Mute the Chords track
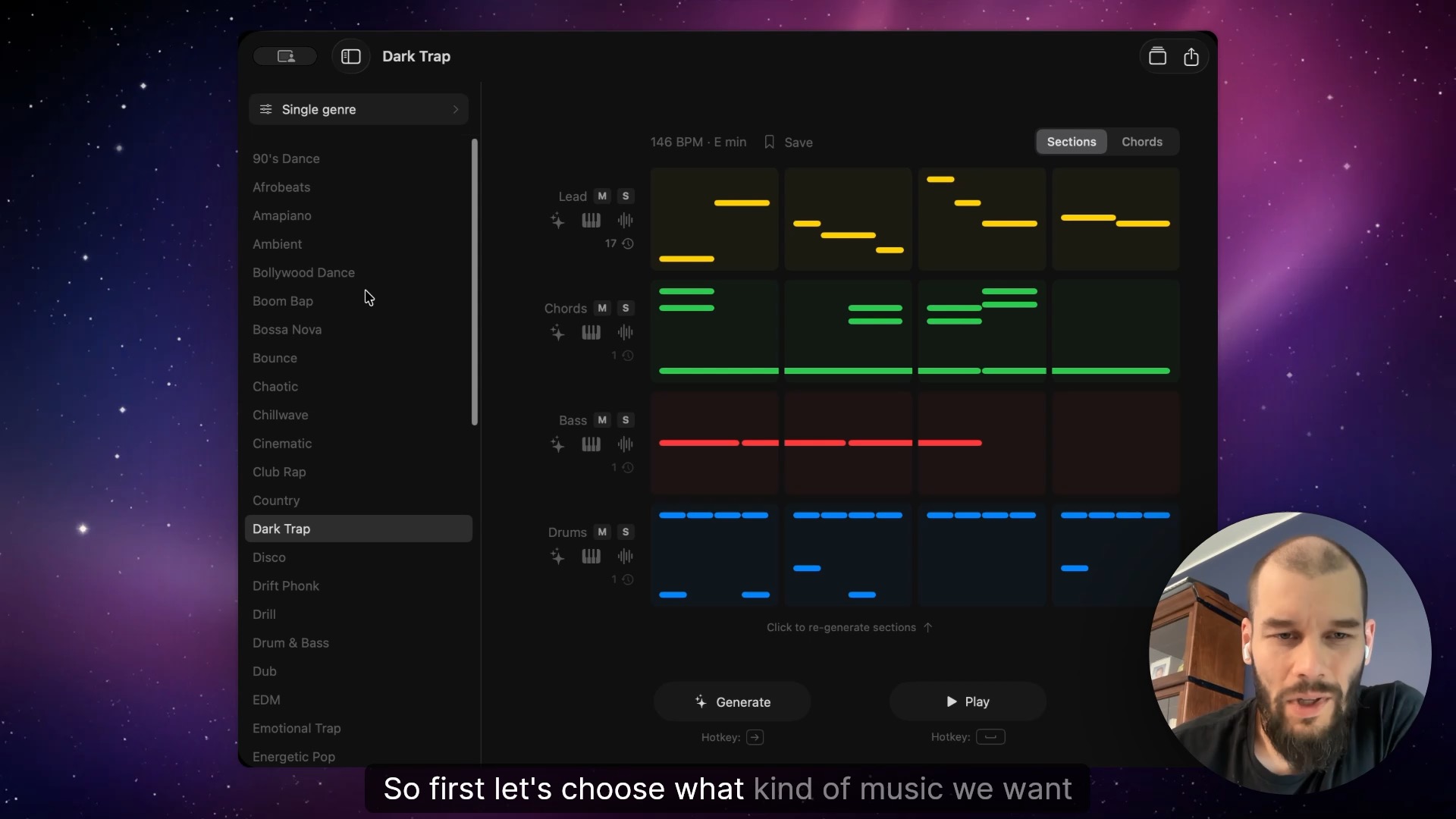Viewport: 1456px width, 819px height. point(602,309)
